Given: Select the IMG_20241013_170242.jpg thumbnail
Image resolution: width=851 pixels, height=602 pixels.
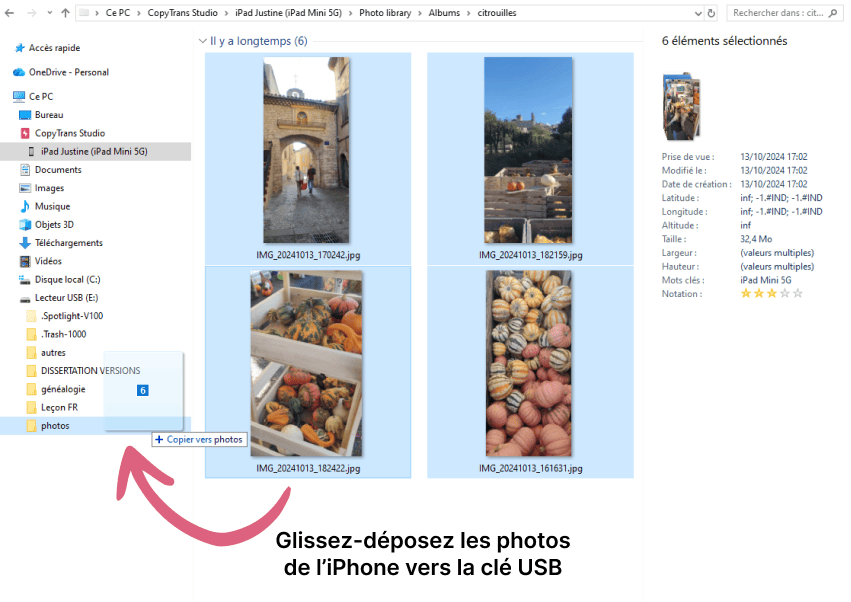Looking at the screenshot, I should (x=308, y=150).
